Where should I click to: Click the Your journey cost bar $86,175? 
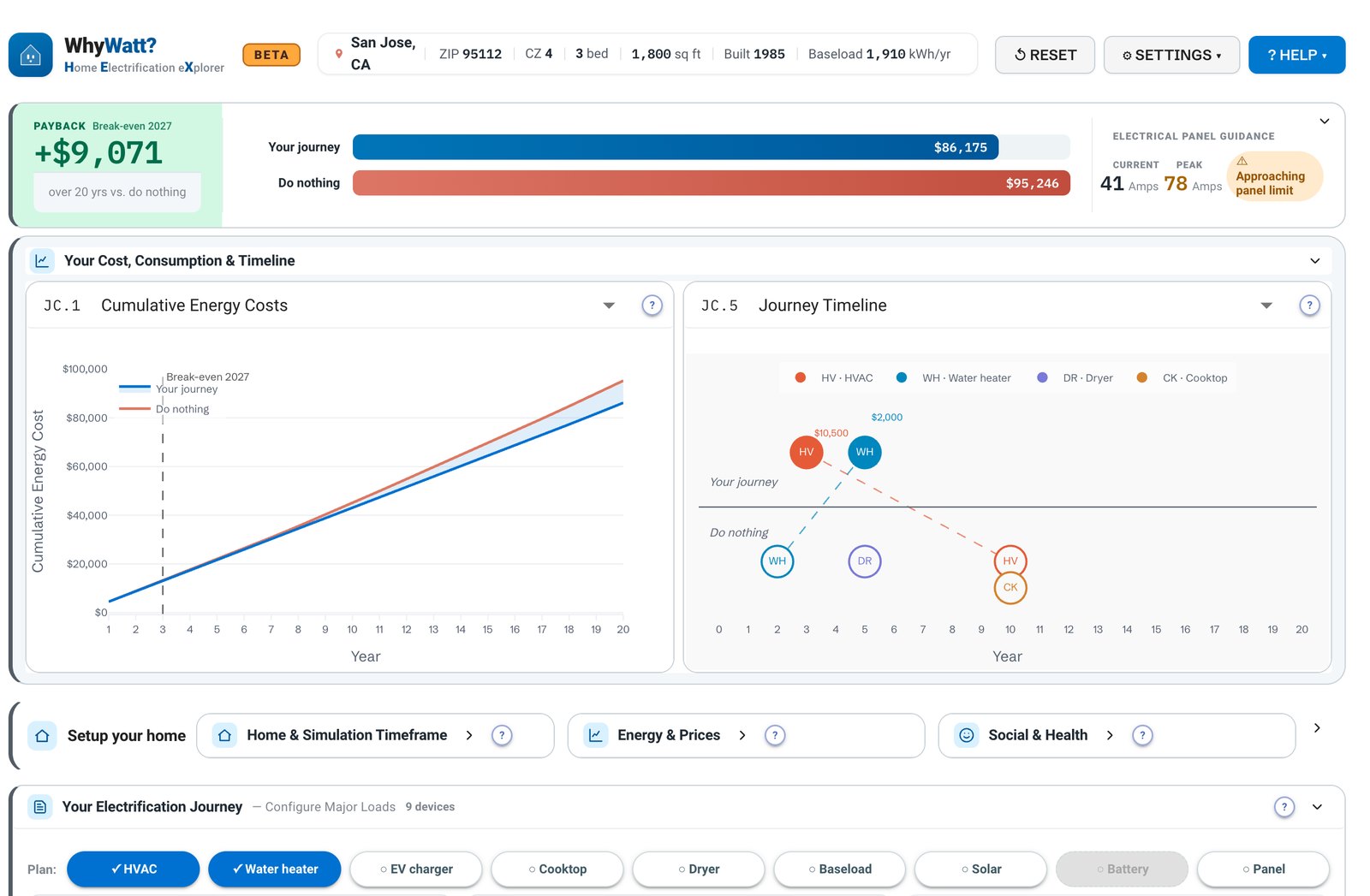676,147
